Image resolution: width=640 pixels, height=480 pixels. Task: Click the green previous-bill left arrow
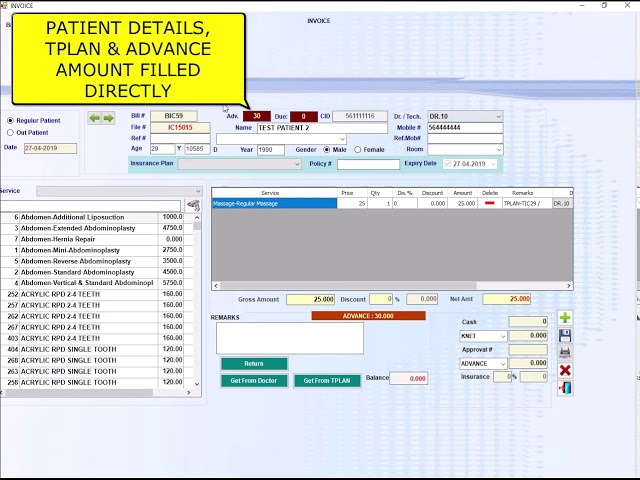[95, 118]
